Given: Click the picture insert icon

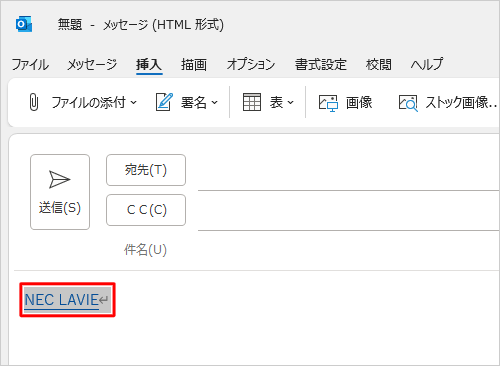Looking at the screenshot, I should point(328,103).
